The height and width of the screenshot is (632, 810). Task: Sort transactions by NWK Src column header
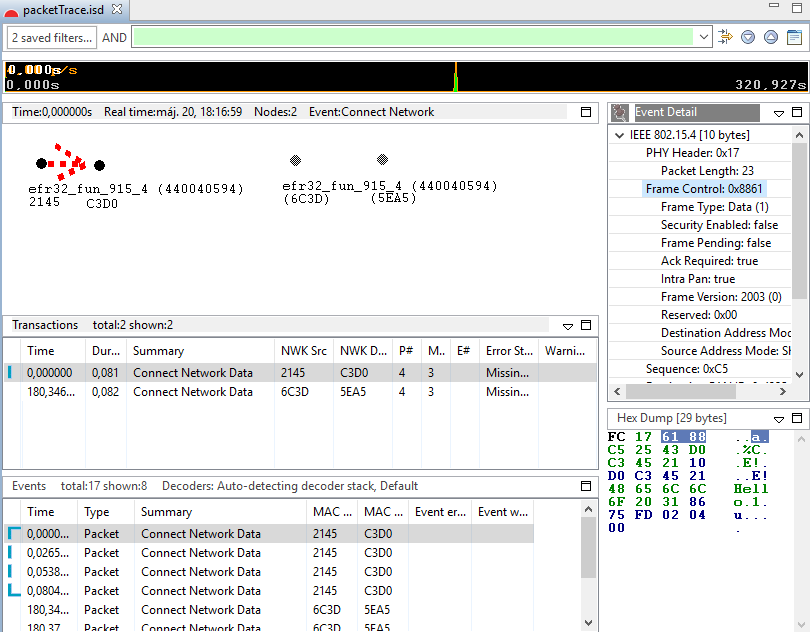click(303, 351)
